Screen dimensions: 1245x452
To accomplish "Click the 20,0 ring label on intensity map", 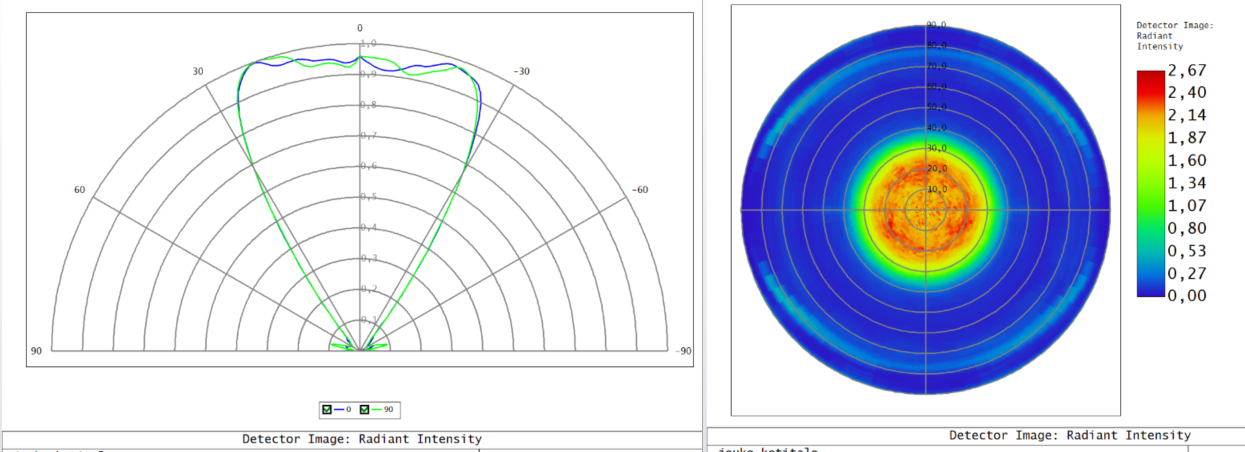I will tap(936, 169).
